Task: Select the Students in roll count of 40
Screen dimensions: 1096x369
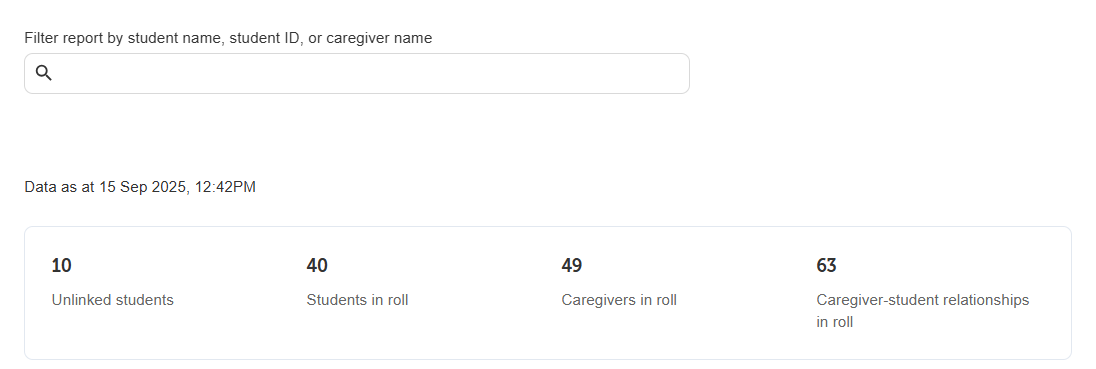Action: [317, 266]
